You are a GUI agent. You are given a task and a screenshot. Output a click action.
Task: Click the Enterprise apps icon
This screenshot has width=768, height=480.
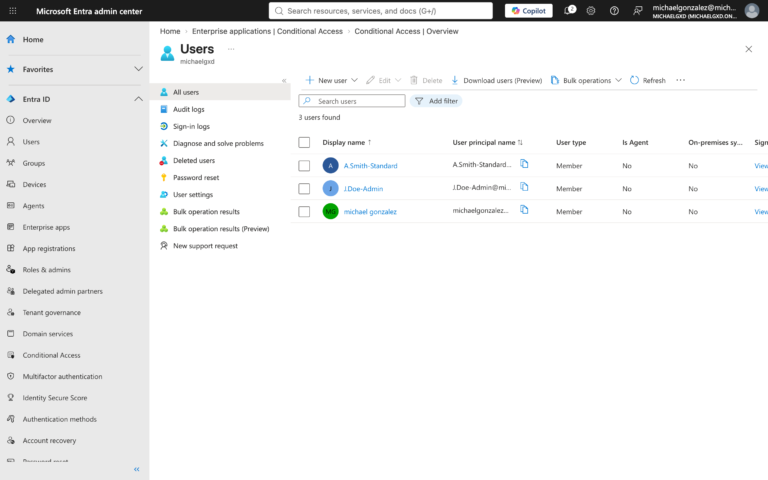11,227
